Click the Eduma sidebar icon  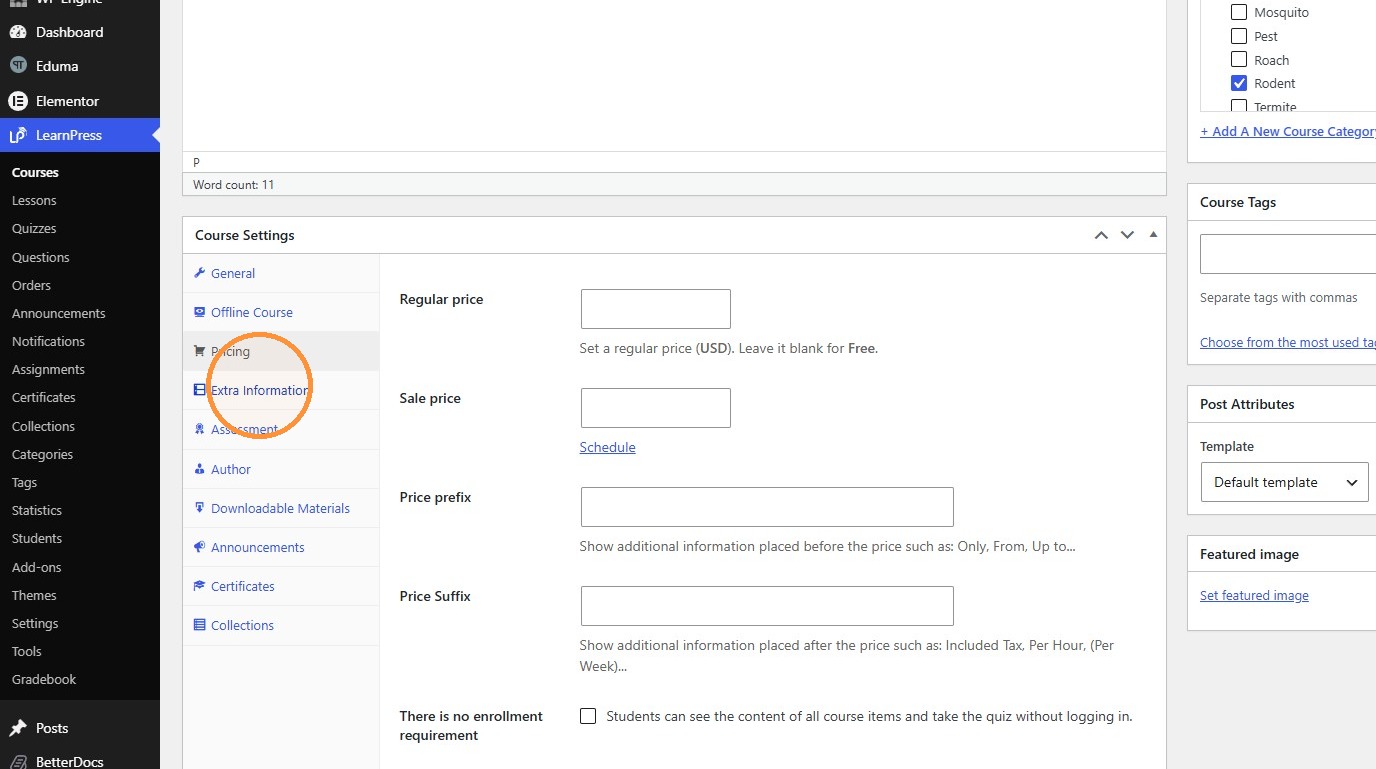[x=18, y=66]
